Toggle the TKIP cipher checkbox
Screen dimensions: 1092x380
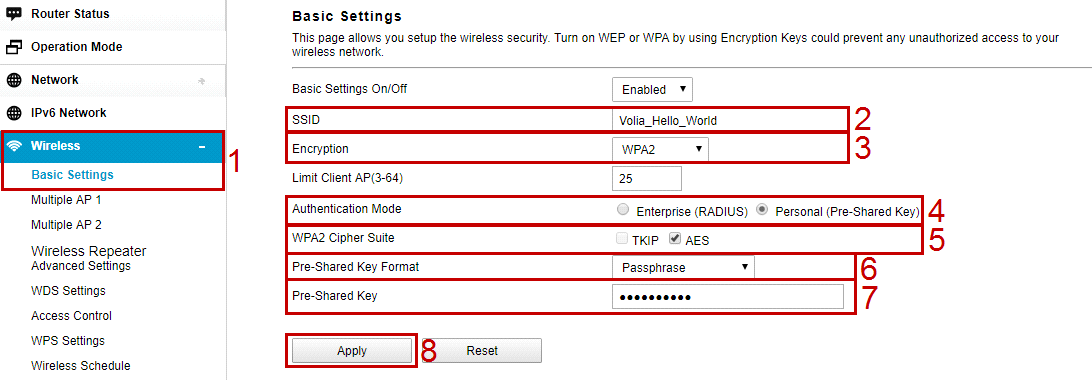[x=622, y=239]
